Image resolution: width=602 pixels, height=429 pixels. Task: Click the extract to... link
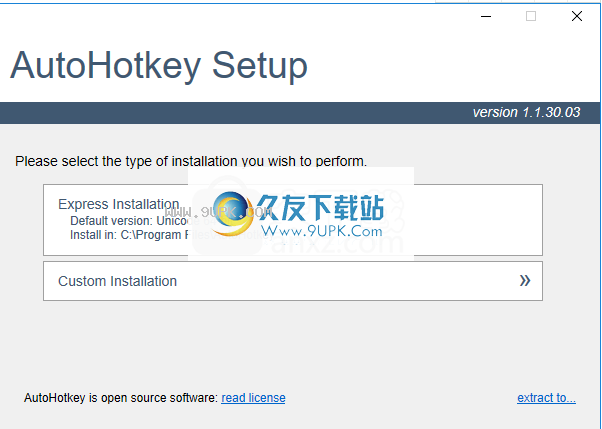[x=546, y=398]
